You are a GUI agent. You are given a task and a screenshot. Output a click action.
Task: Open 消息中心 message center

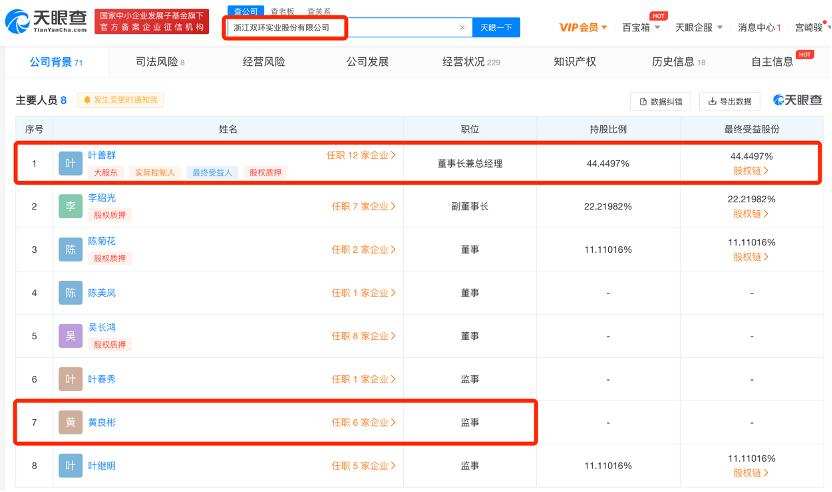pyautogui.click(x=759, y=28)
